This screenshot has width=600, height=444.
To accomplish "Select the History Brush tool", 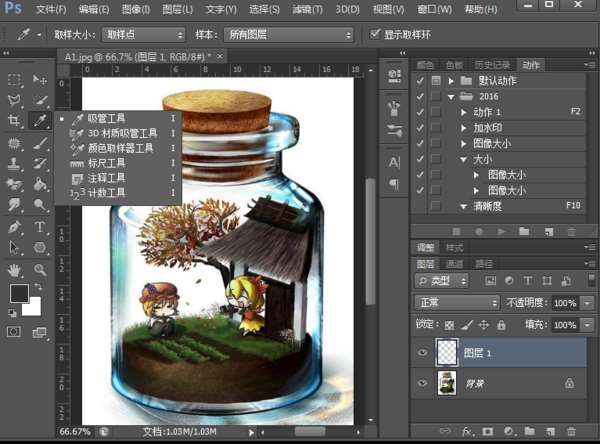I will 40,163.
